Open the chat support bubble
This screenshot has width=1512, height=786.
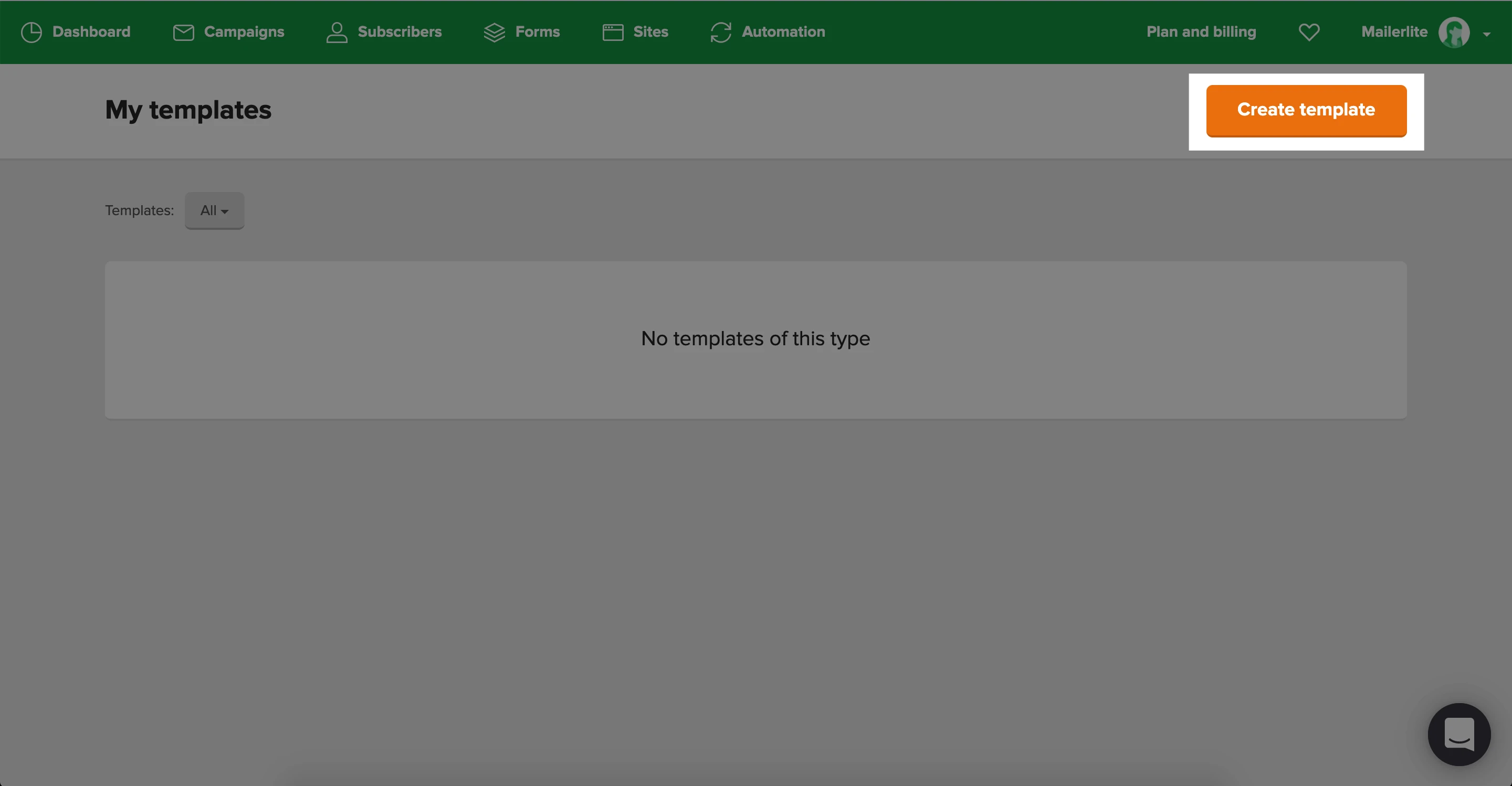(x=1458, y=734)
